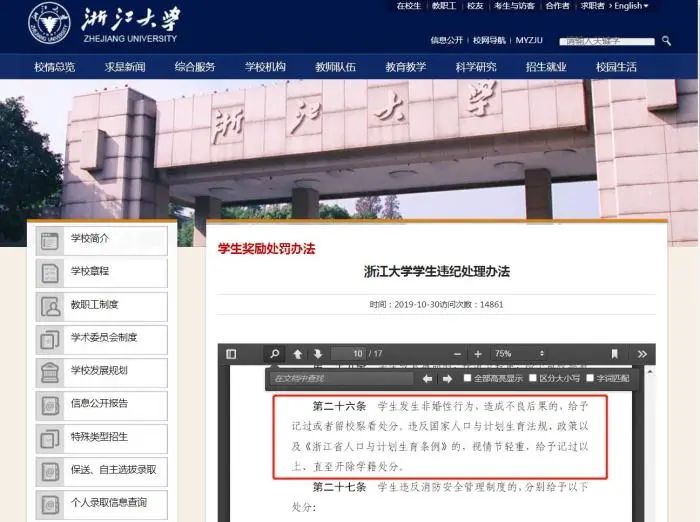Open 招生就业 navigation menu
This screenshot has width=700, height=522.
546,67
